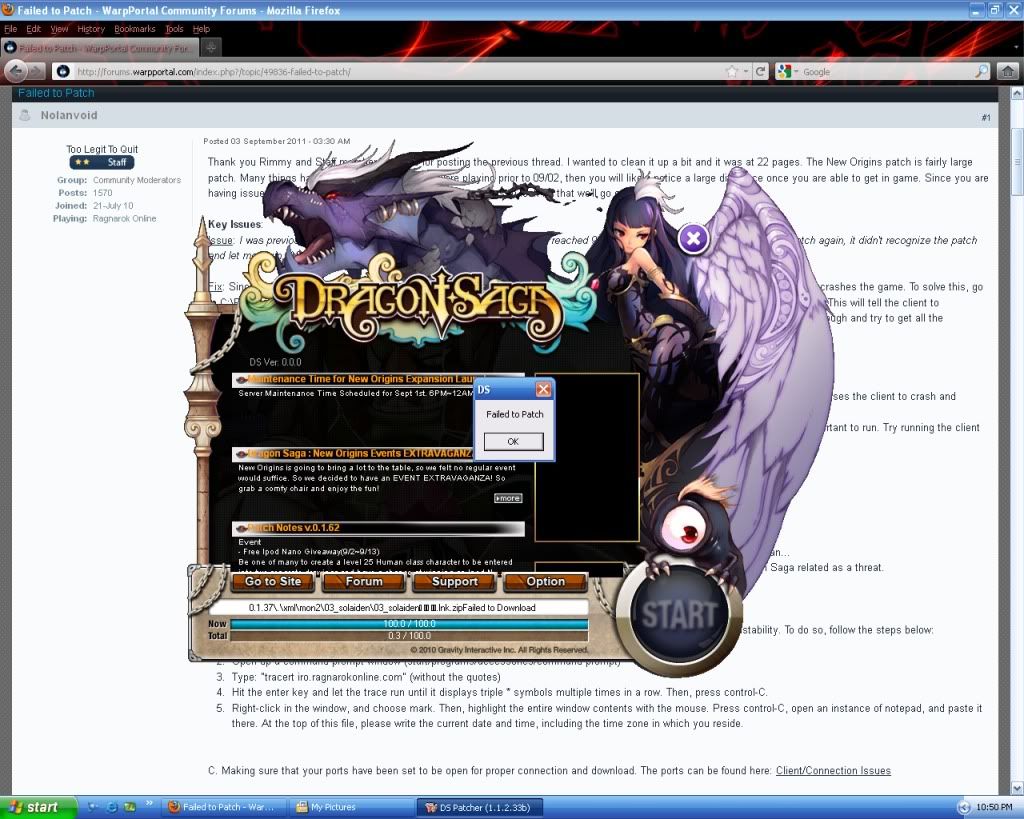Open the Client/Connection Issues link
The width and height of the screenshot is (1024, 819).
(833, 771)
